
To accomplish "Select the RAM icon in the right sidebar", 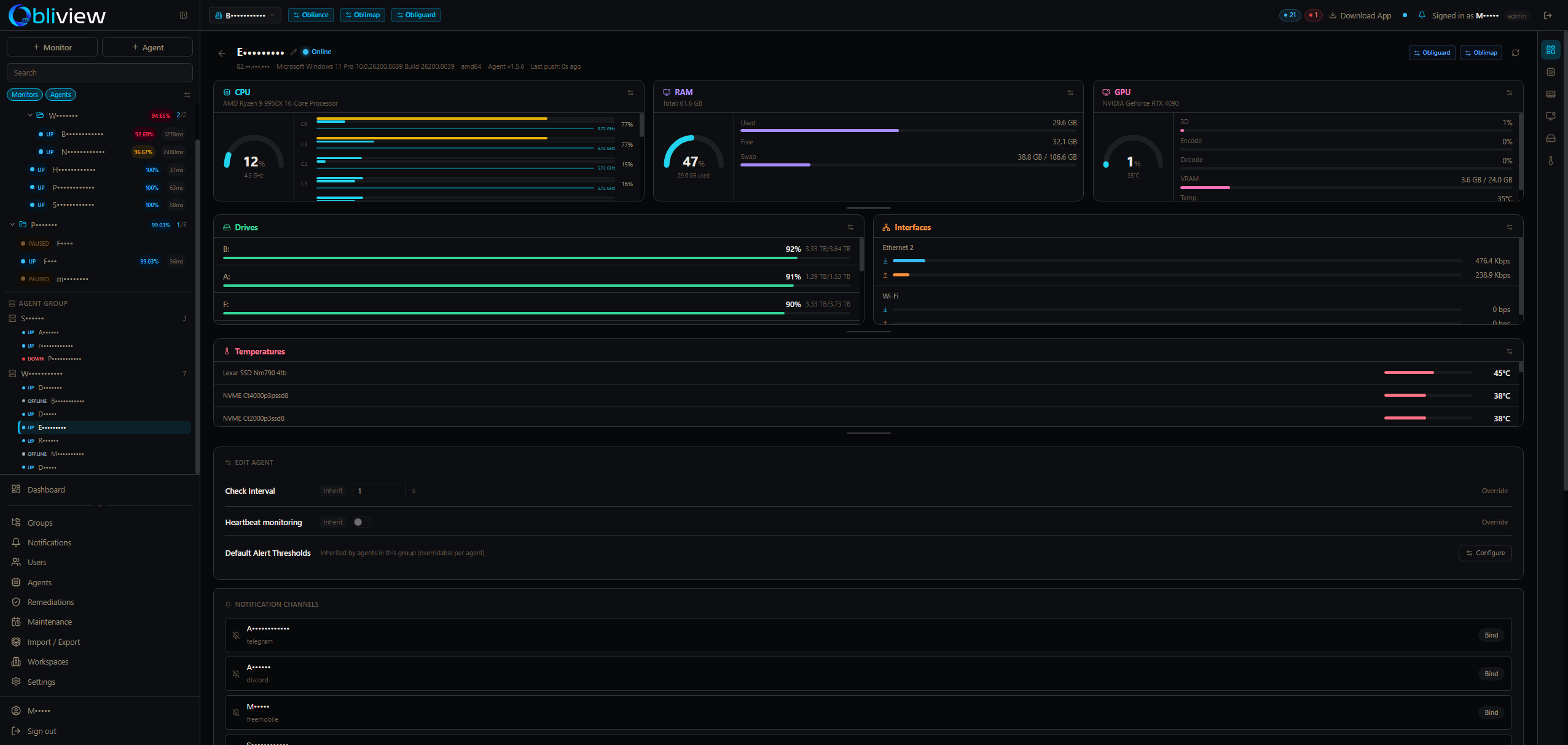I will click(1551, 93).
